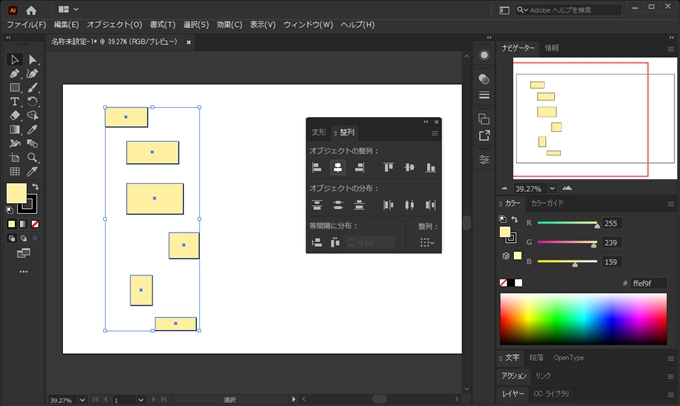680x406 pixels.
Task: Select the Rectangle tool
Action: pos(14,88)
